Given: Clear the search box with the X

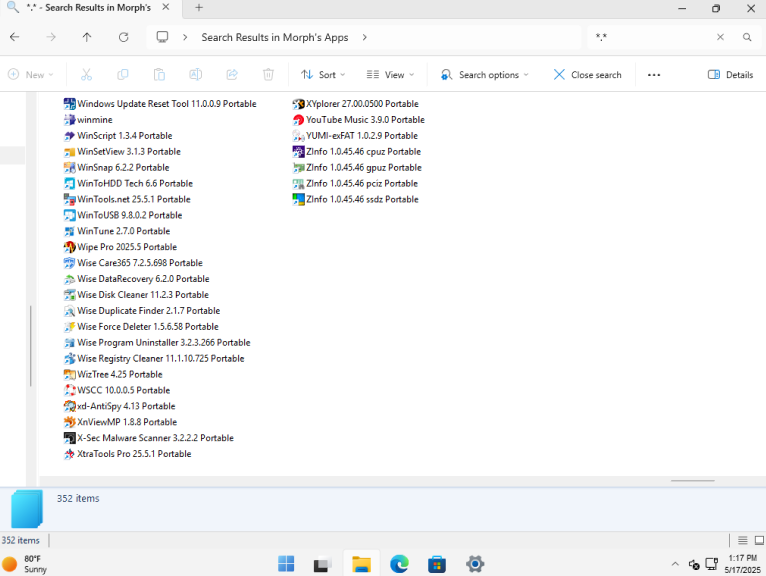Looking at the screenshot, I should coord(720,37).
